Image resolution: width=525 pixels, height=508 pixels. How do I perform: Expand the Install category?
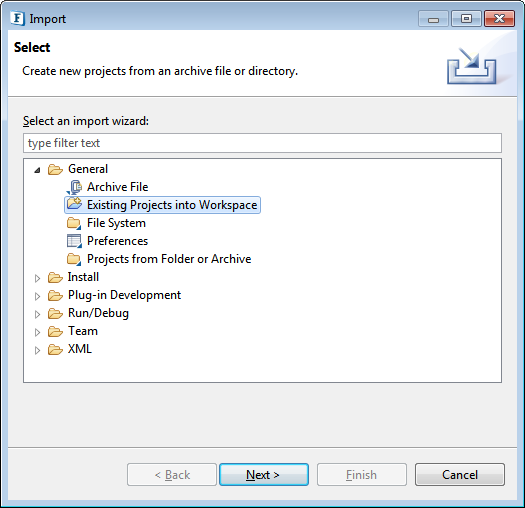coord(38,278)
